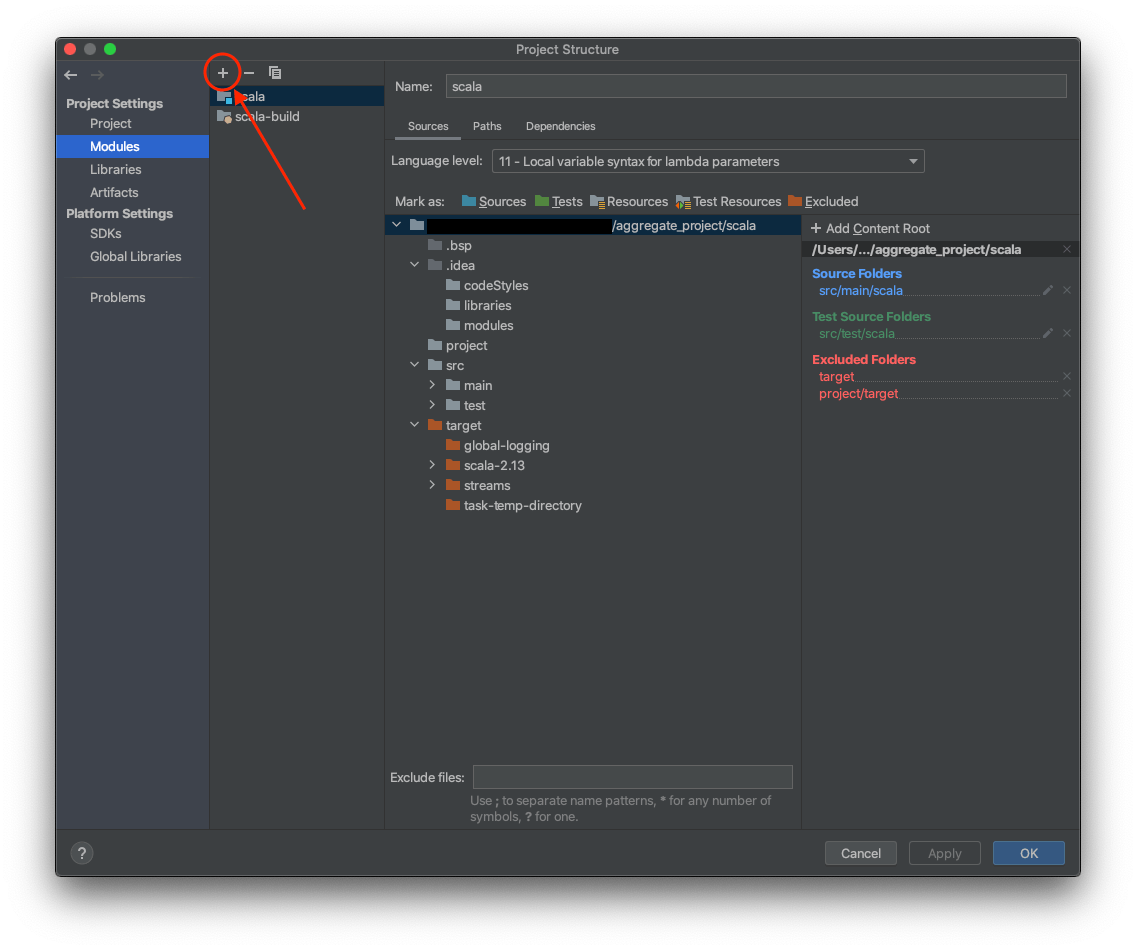Click the project/target excluded entry

click(858, 393)
